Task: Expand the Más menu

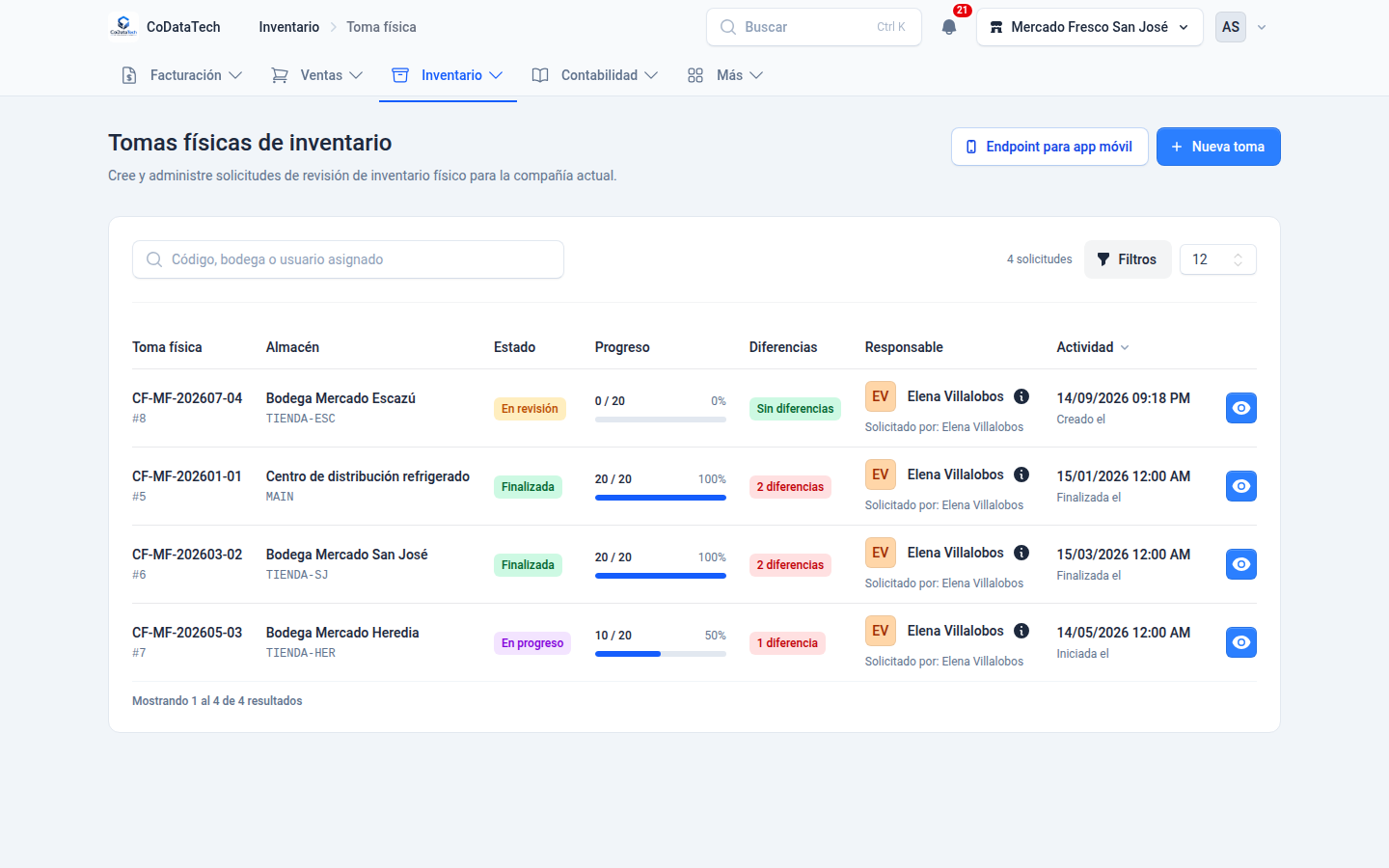Action: coord(725,75)
